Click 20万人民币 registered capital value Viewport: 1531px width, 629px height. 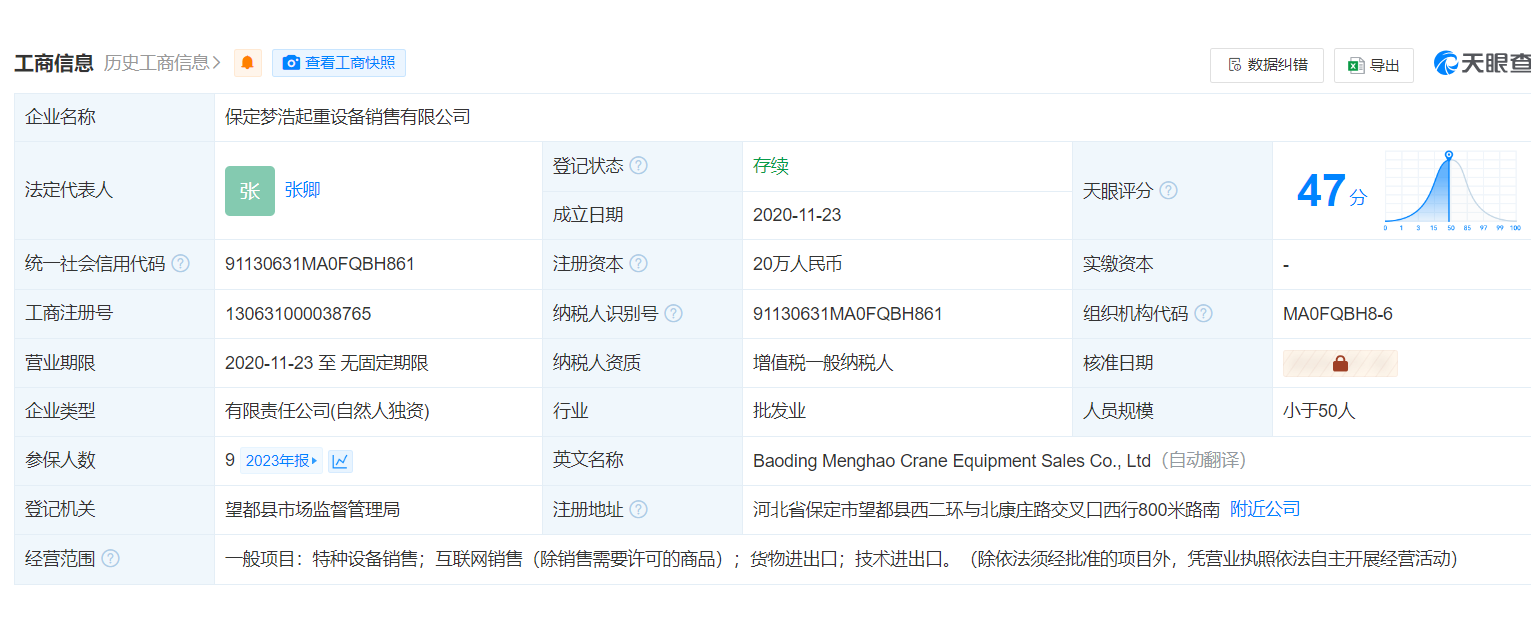[797, 264]
